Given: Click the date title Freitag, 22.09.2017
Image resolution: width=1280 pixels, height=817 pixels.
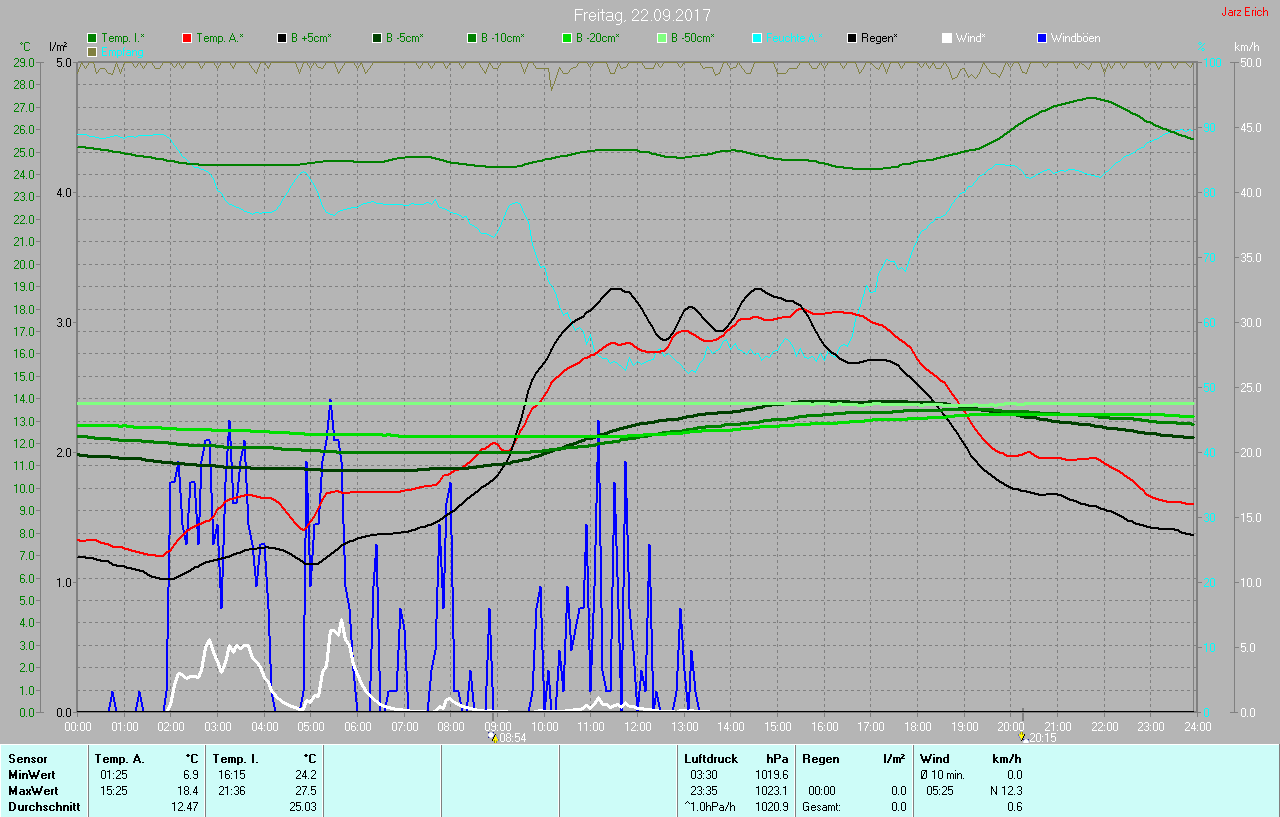Looking at the screenshot, I should click(642, 15).
